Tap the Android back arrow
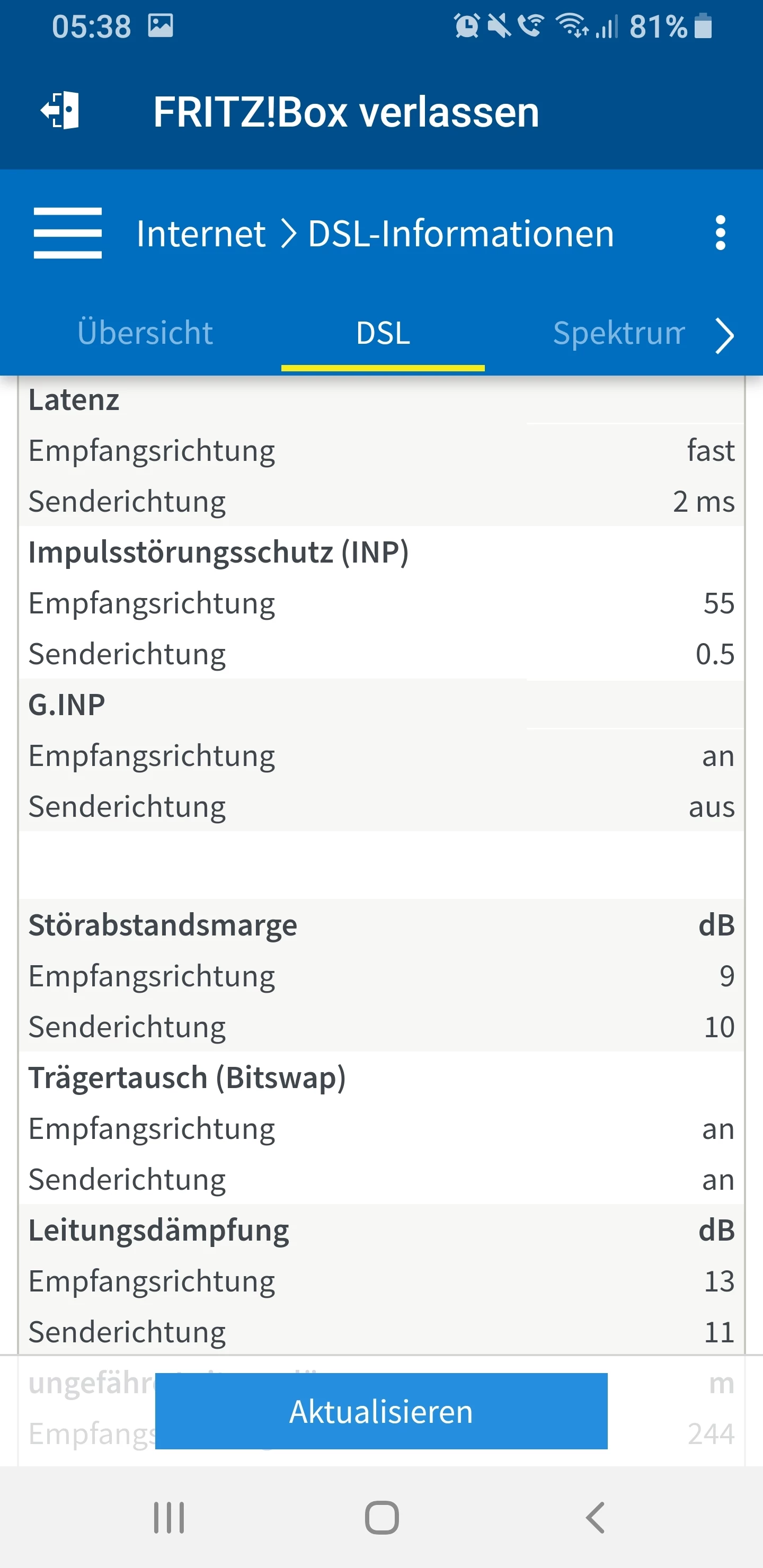Image resolution: width=763 pixels, height=1568 pixels. click(596, 1517)
